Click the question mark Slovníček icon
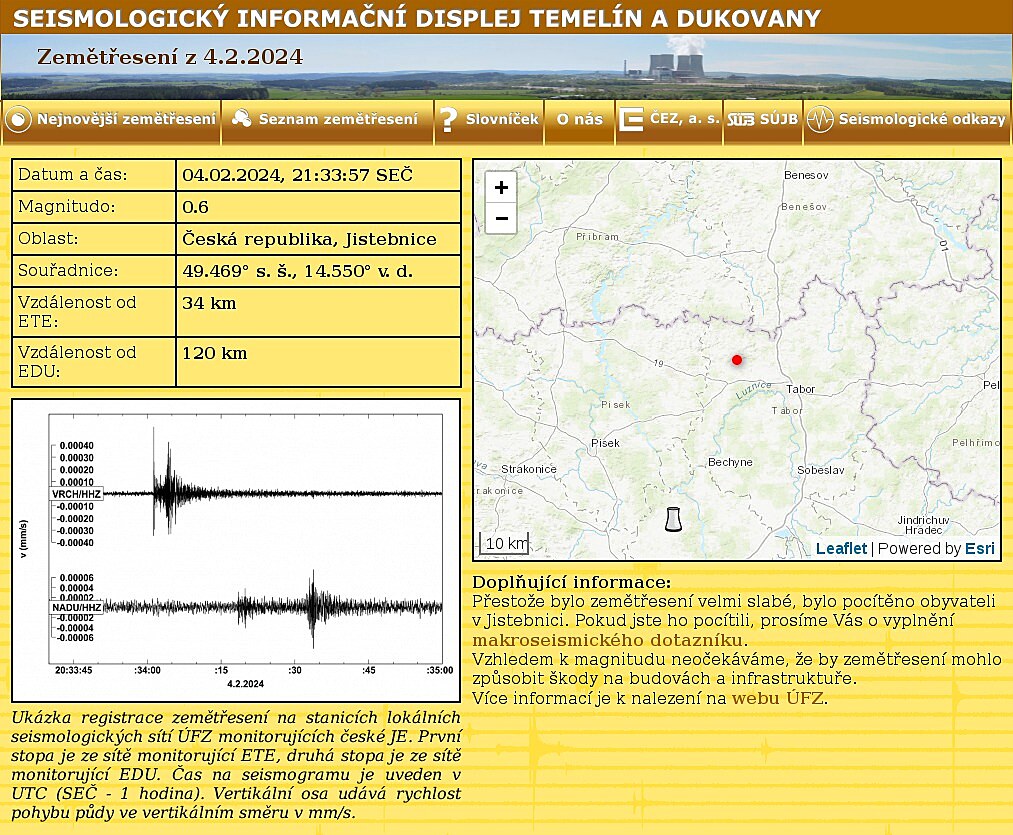 (x=448, y=120)
